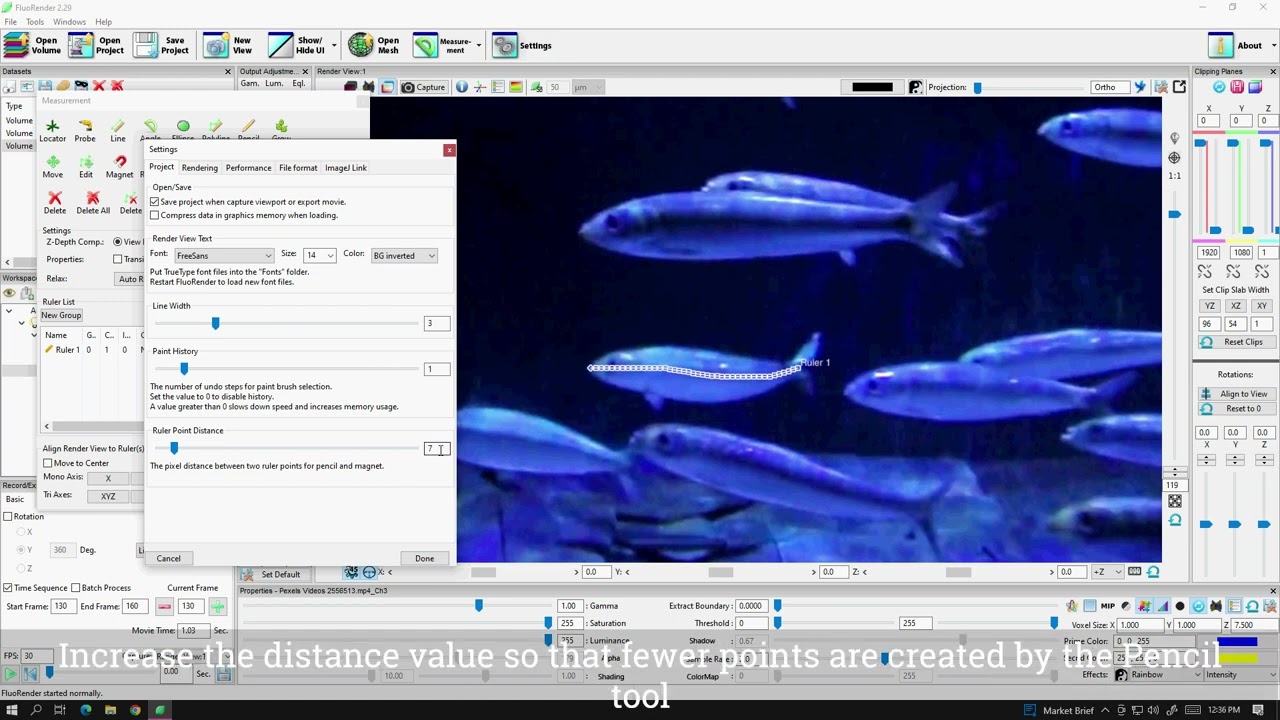This screenshot has width=1280, height=720.
Task: Click the Open Volume toolbar icon
Action: click(x=17, y=45)
